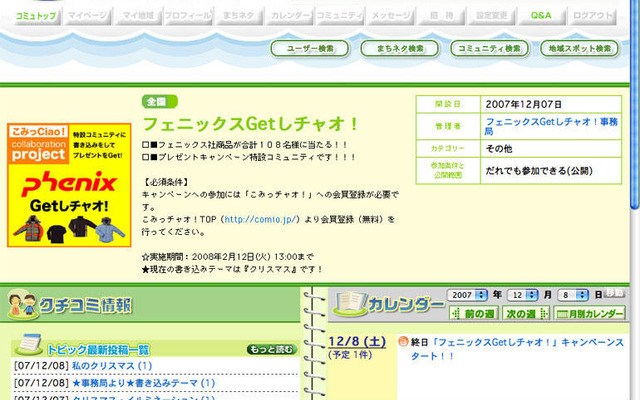Click the 移動 button beside day selector
The width and height of the screenshot is (640, 400).
pos(614,293)
